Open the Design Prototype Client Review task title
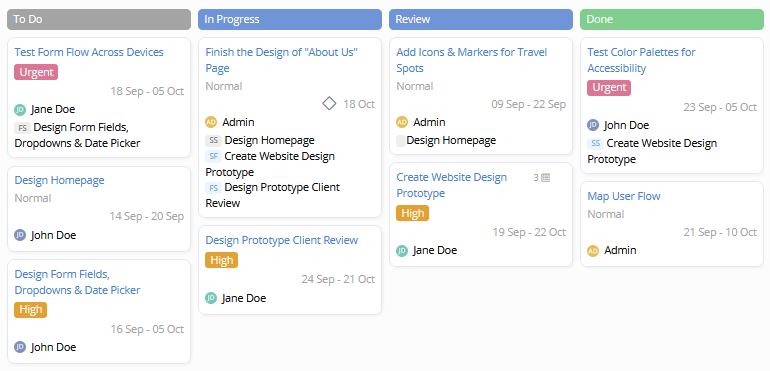 281,240
